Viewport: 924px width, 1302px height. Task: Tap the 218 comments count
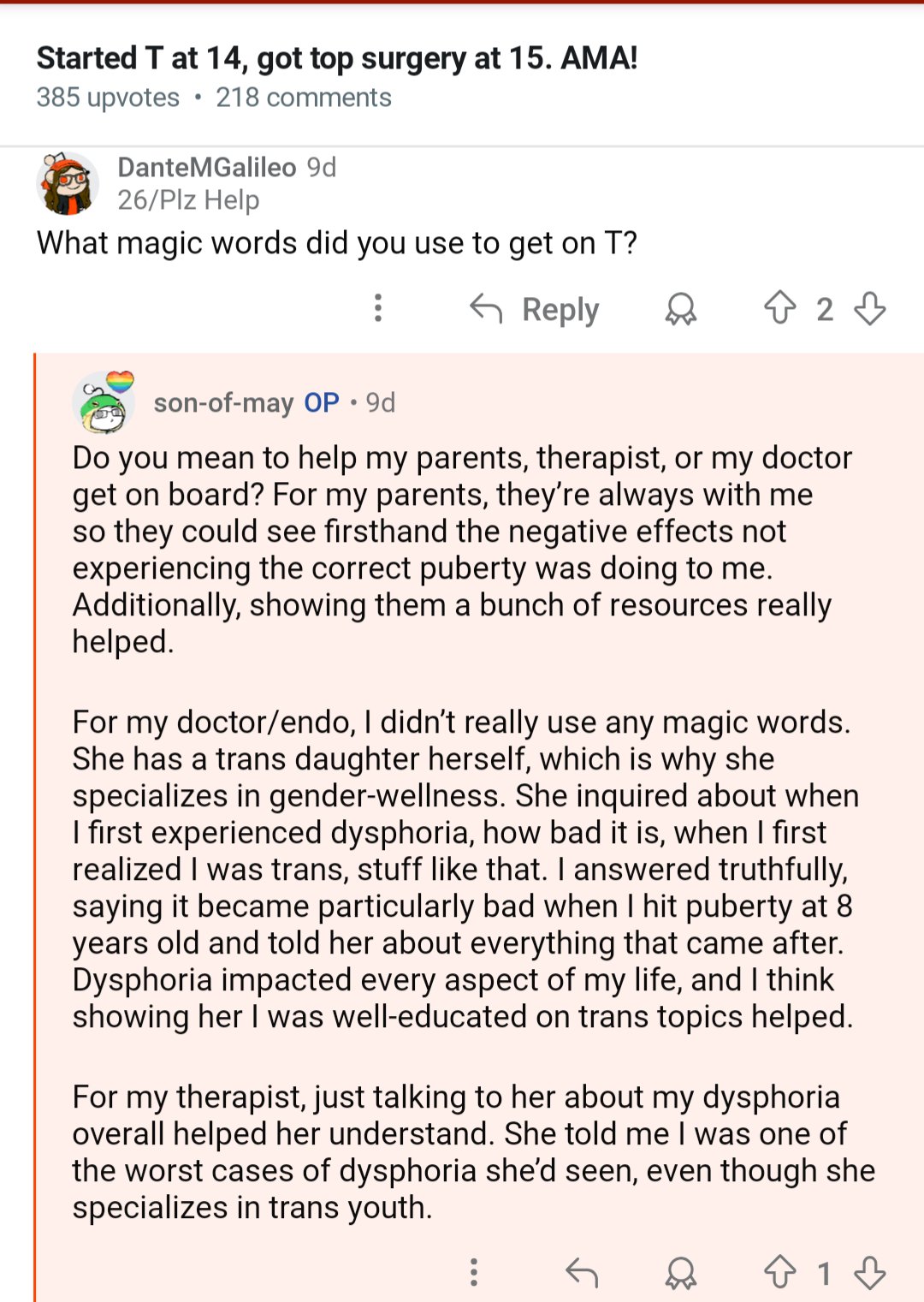303,98
